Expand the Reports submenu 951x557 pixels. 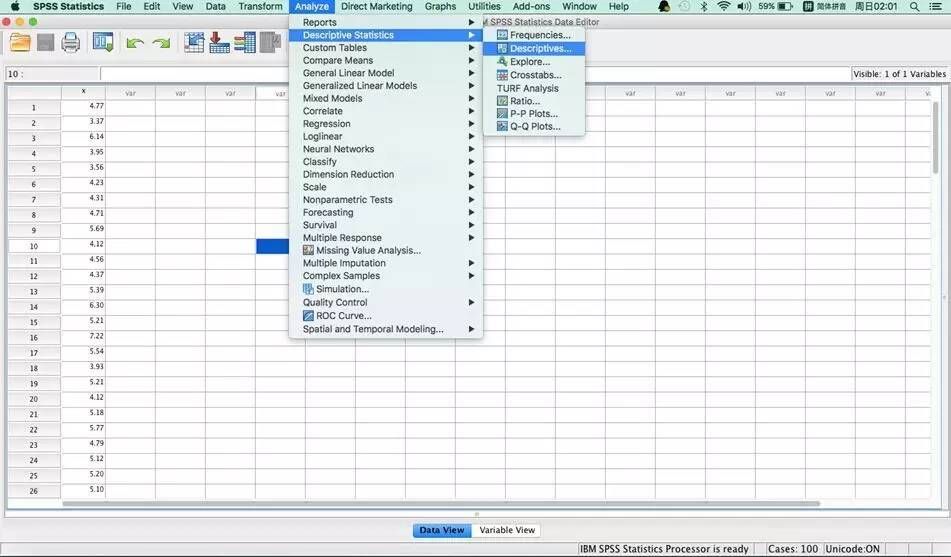386,22
